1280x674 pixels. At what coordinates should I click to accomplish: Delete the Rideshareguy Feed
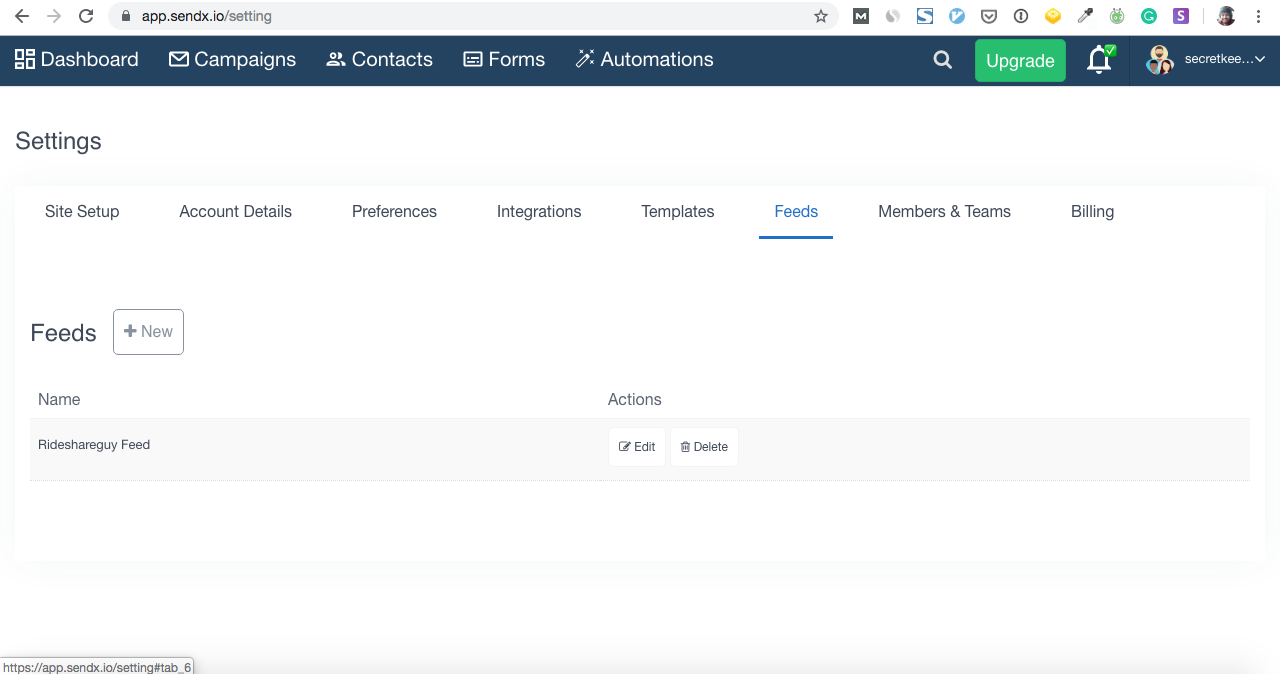(x=704, y=447)
